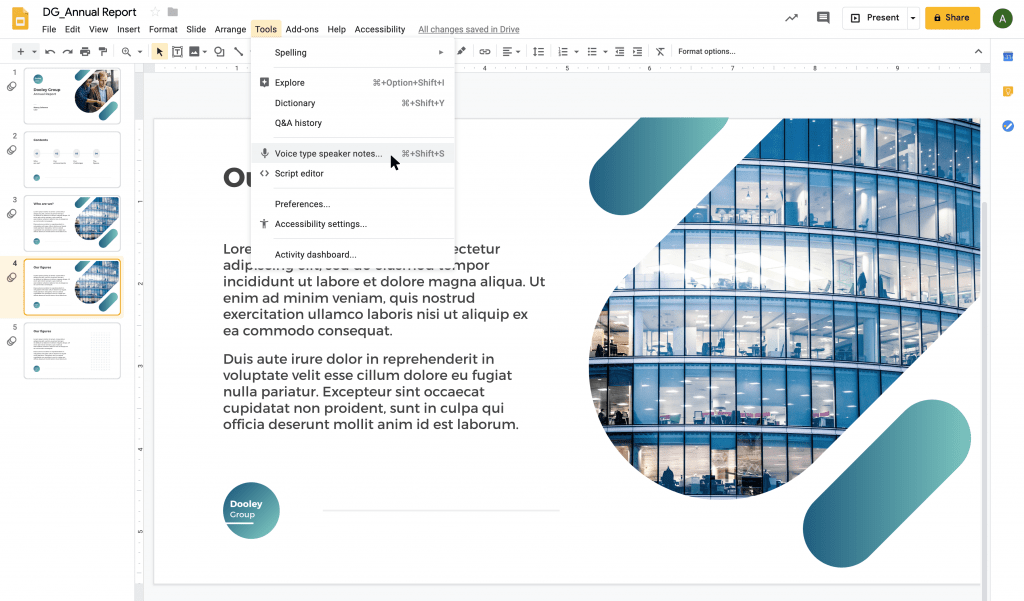Activate the Select cursor tool
This screenshot has width=1024, height=601.
pos(159,52)
